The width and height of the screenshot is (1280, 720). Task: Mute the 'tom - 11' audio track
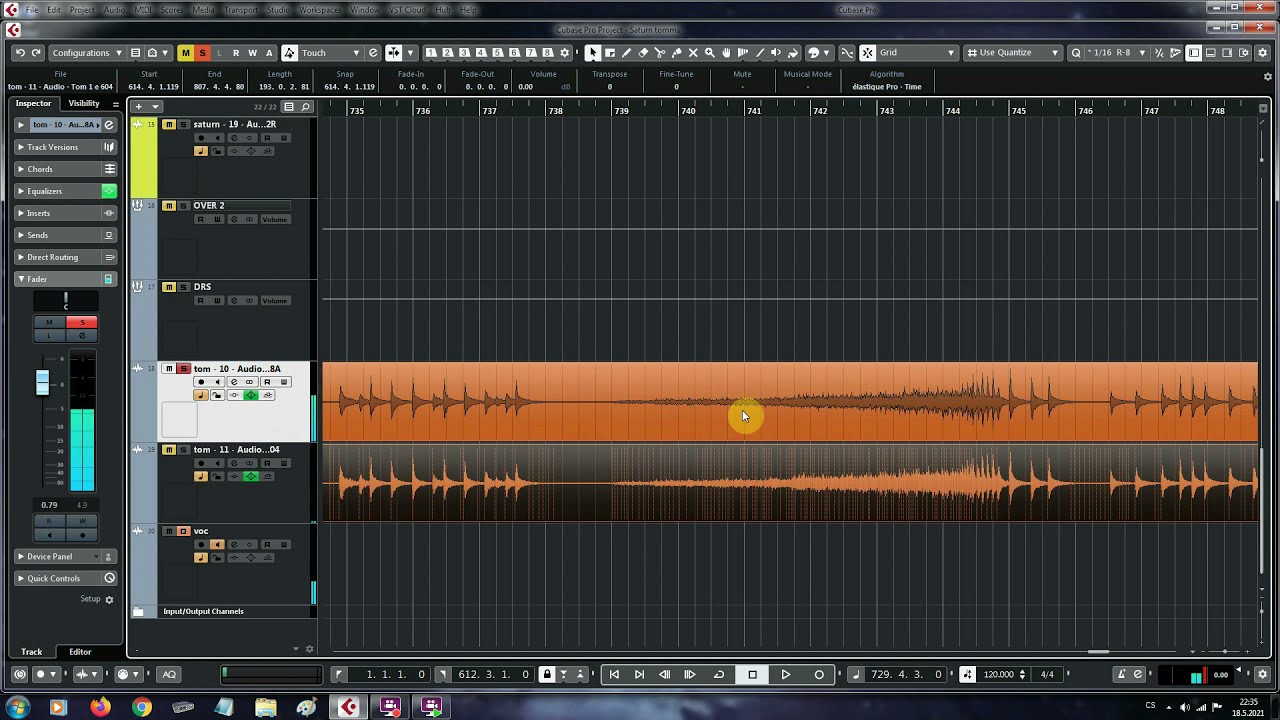pyautogui.click(x=169, y=450)
